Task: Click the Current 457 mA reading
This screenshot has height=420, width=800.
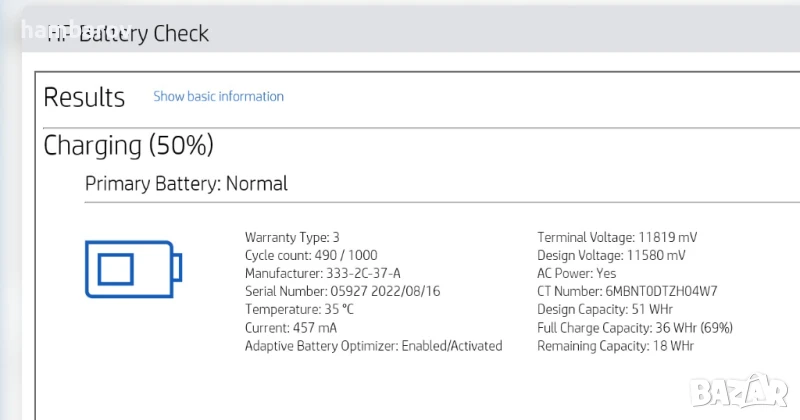Action: point(291,328)
